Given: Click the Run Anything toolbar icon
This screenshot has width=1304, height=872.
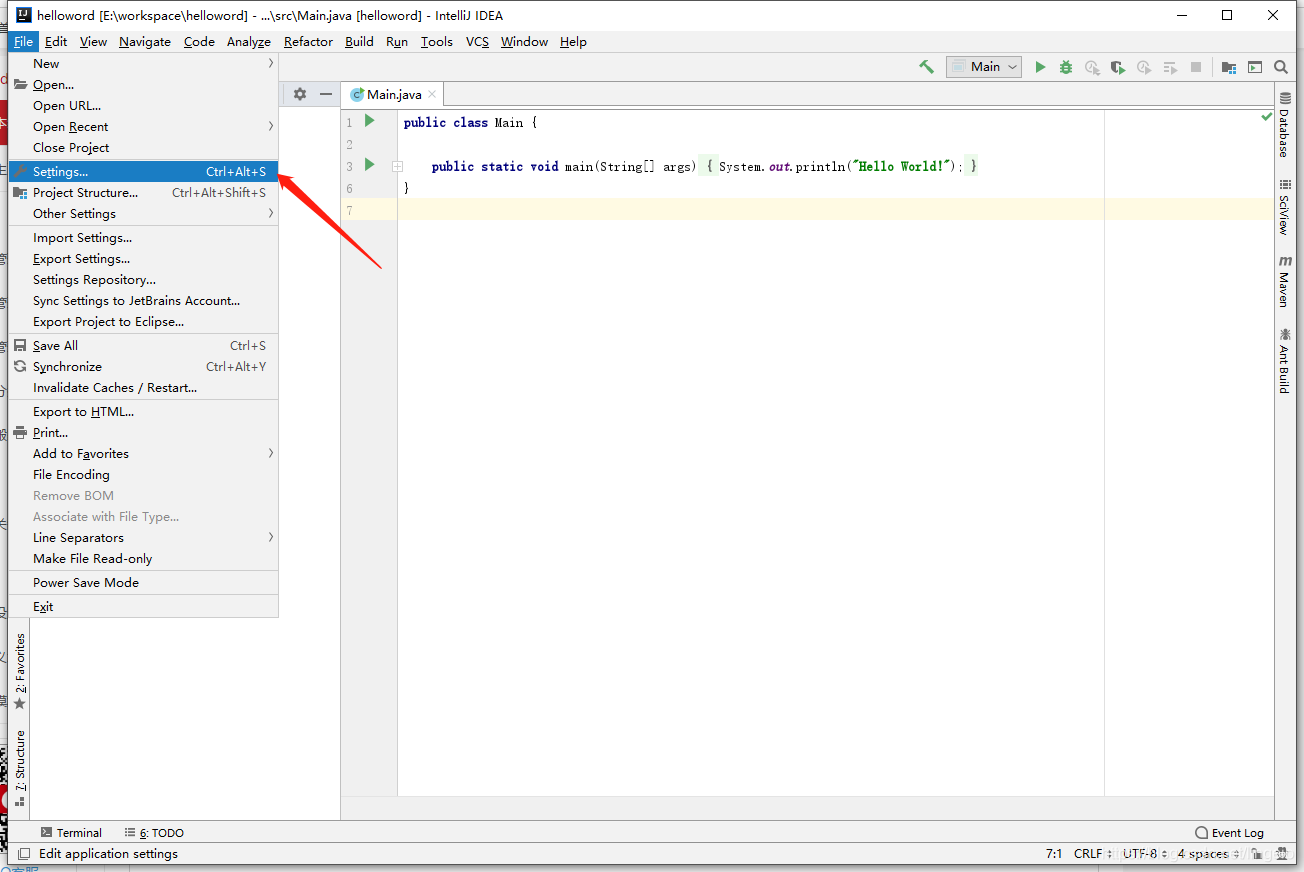Looking at the screenshot, I should [x=1255, y=67].
